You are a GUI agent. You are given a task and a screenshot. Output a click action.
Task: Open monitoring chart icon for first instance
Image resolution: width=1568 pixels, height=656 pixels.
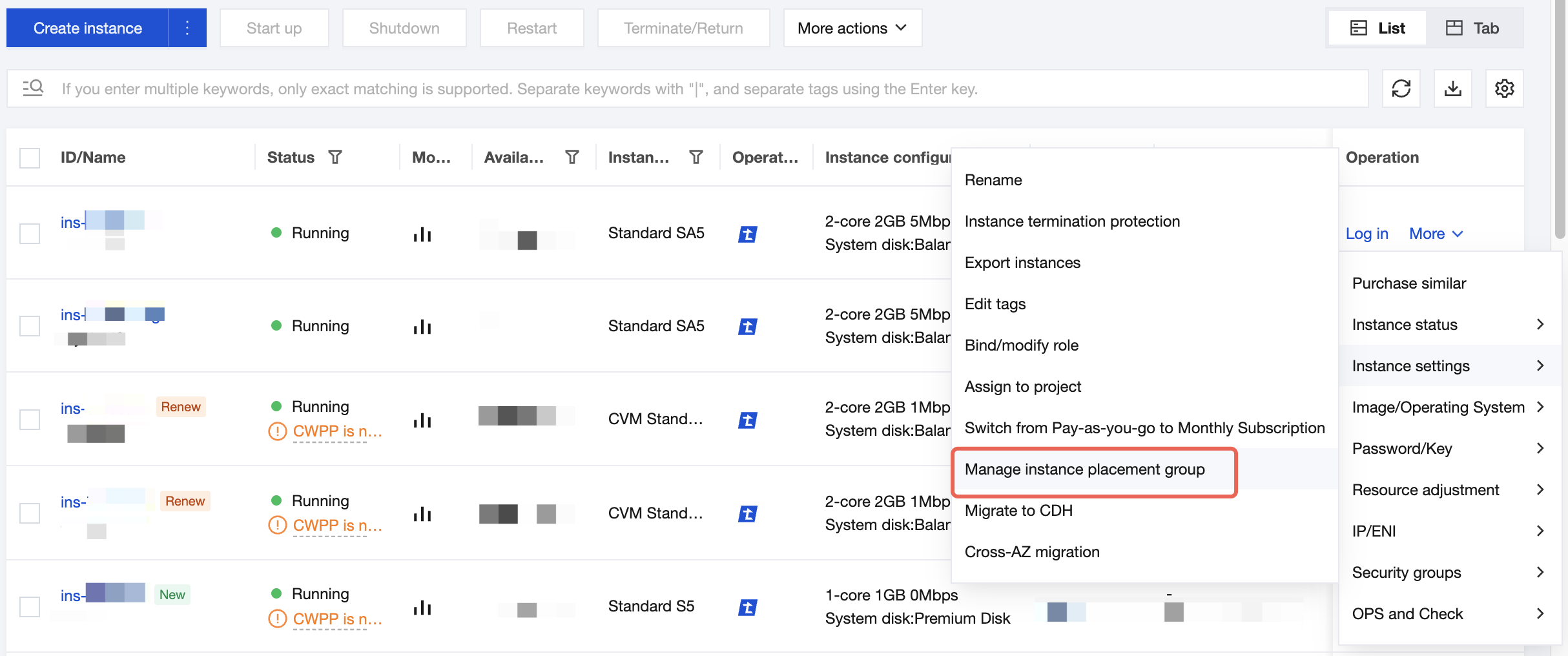tap(422, 234)
